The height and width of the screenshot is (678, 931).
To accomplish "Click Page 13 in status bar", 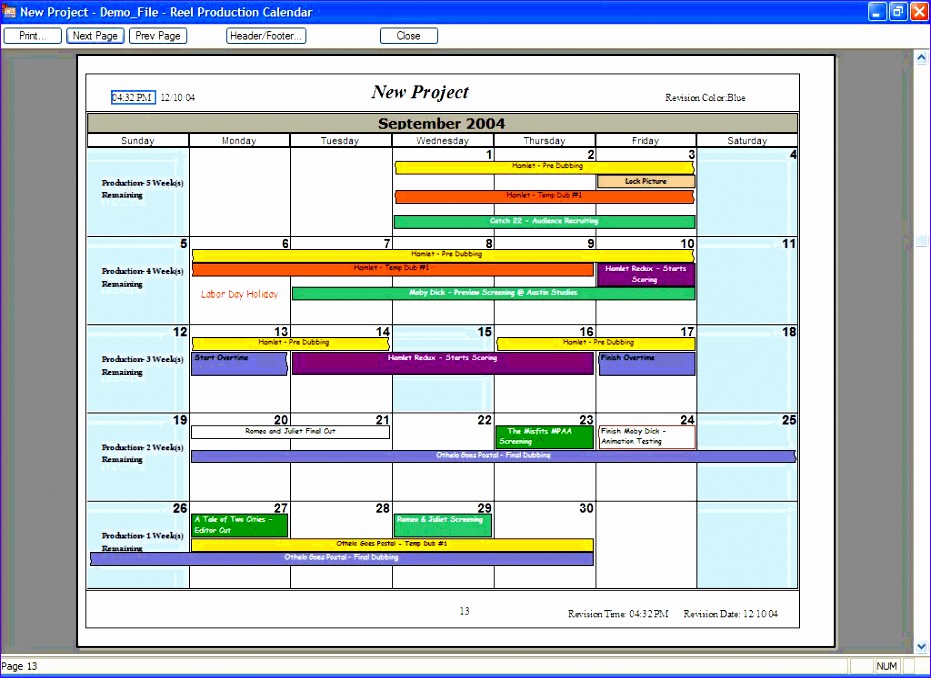I will click(20, 666).
